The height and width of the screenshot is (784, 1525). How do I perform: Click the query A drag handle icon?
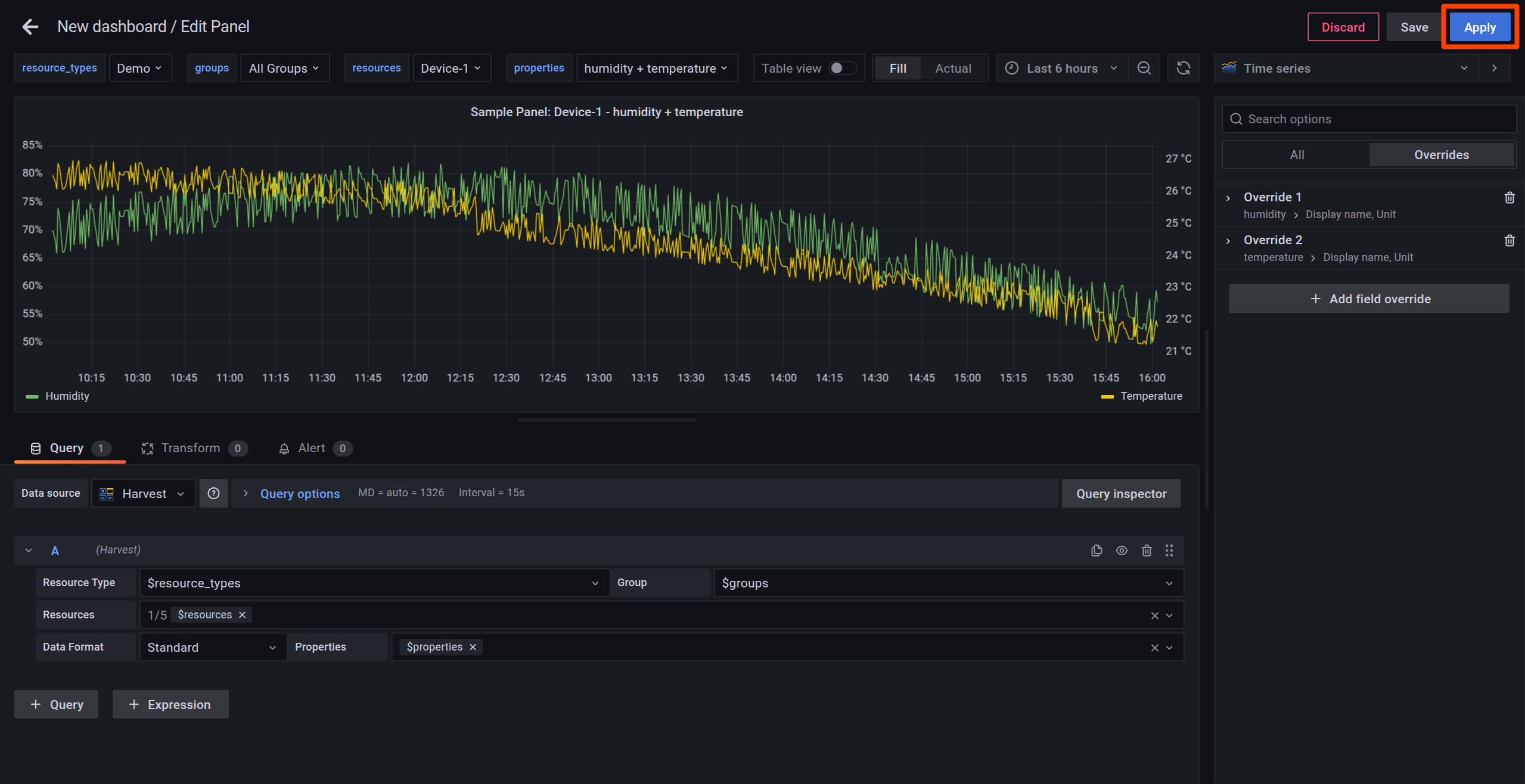pyautogui.click(x=1169, y=550)
